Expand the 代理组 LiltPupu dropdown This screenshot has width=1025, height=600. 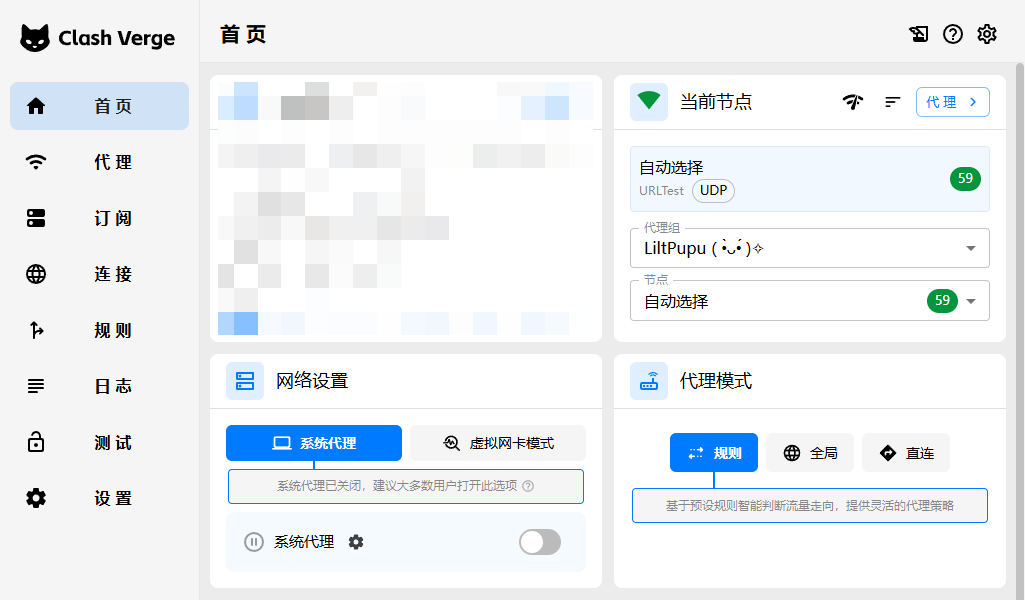(970, 249)
